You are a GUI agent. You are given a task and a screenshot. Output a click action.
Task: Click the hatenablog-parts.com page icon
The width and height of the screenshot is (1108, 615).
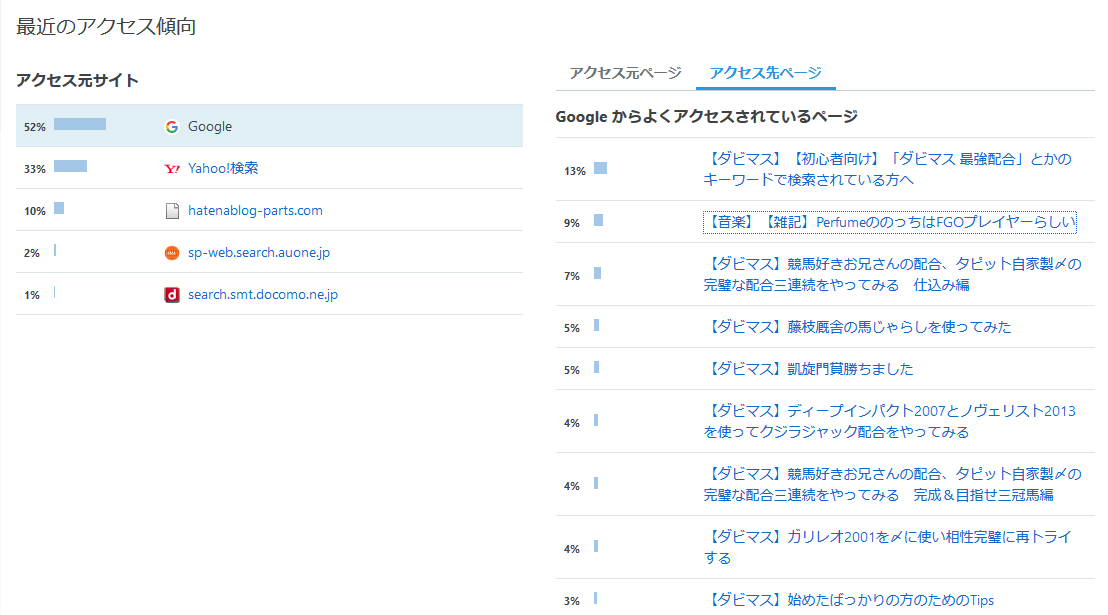[x=172, y=211]
